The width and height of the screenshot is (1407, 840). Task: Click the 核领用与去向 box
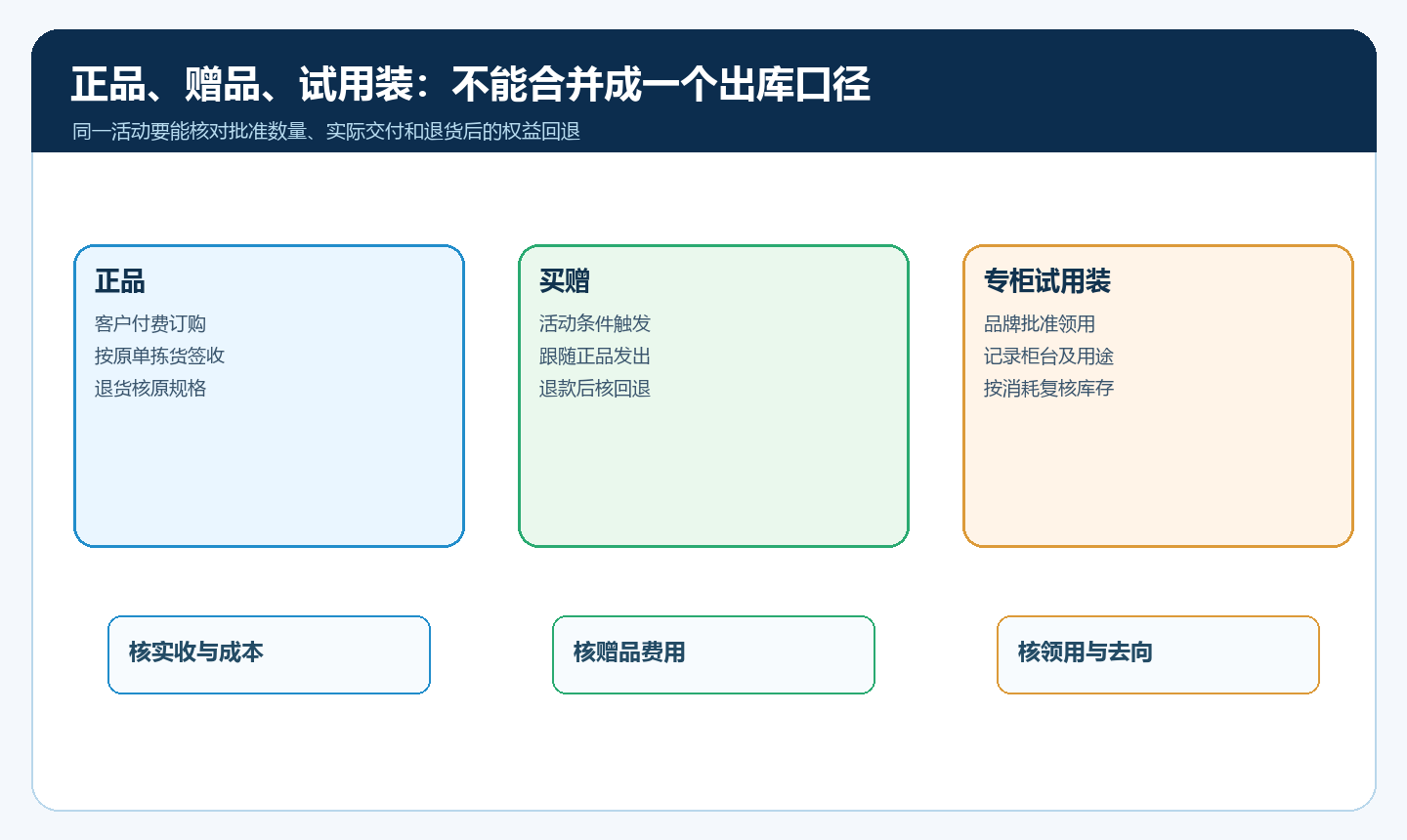pyautogui.click(x=1158, y=654)
